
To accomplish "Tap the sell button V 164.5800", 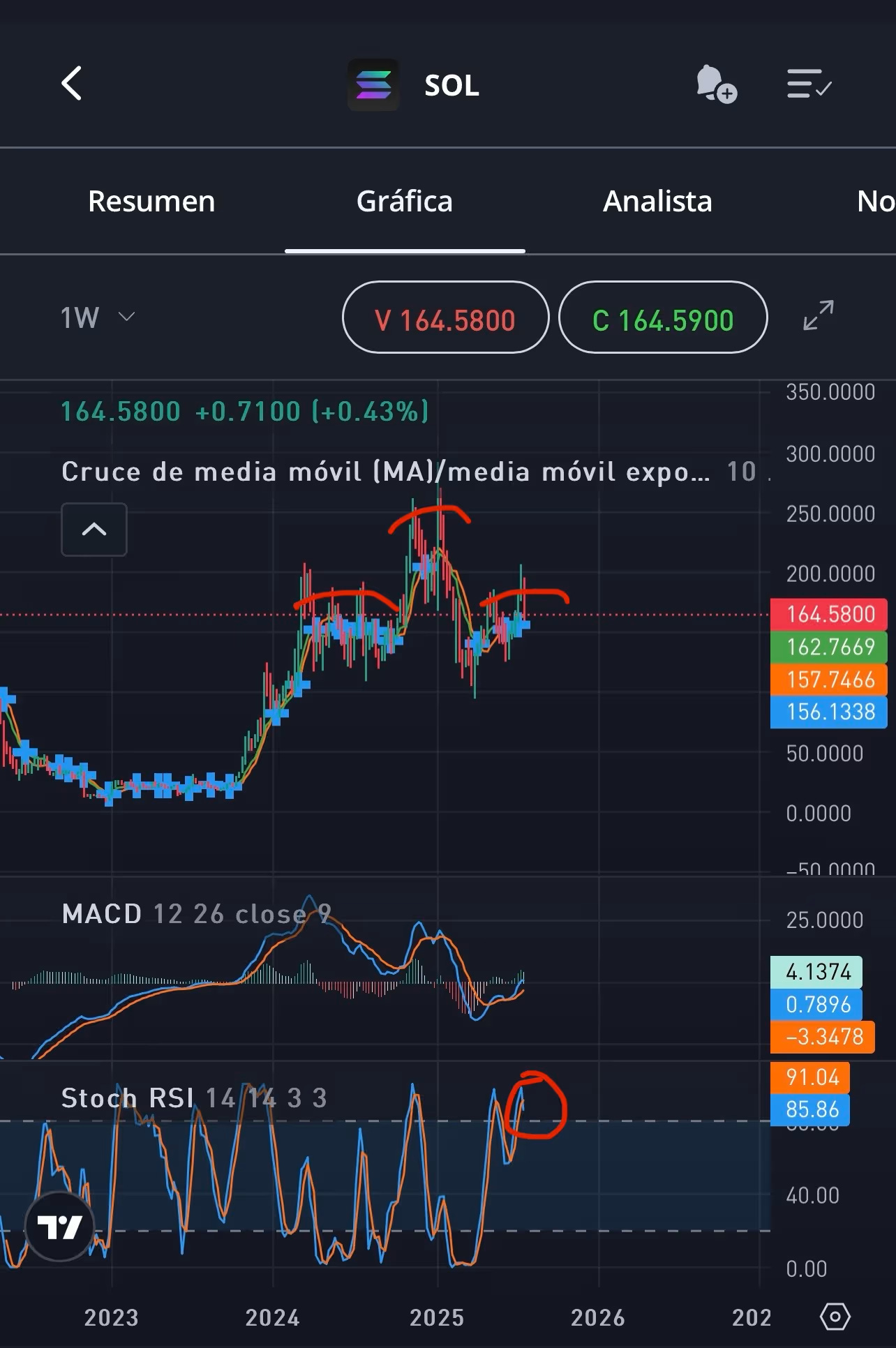I will click(445, 317).
